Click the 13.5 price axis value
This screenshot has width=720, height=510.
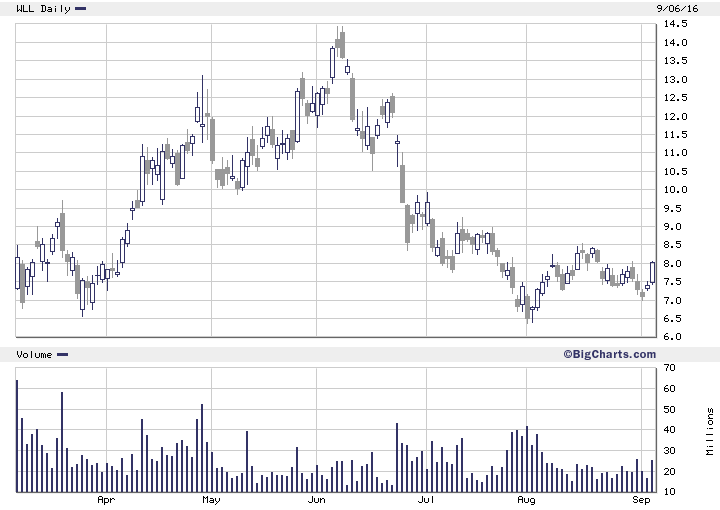tap(675, 61)
